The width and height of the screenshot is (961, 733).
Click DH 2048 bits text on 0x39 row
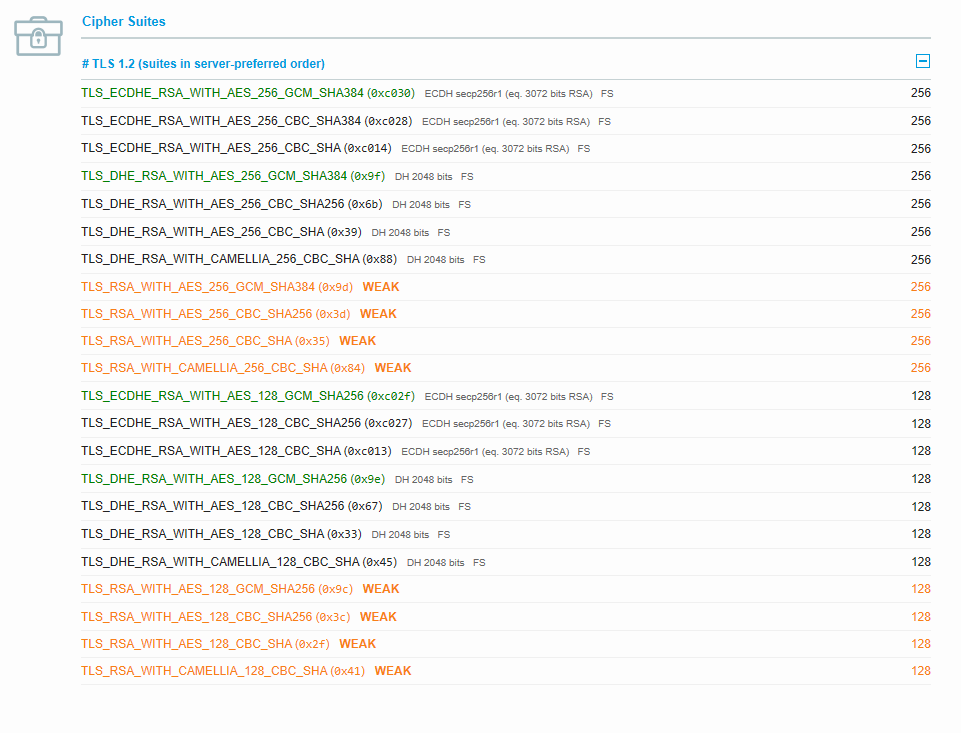[x=400, y=233]
